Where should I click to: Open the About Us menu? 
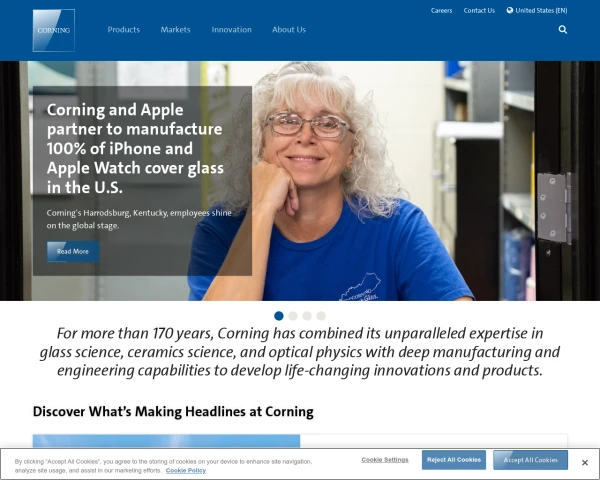289,29
